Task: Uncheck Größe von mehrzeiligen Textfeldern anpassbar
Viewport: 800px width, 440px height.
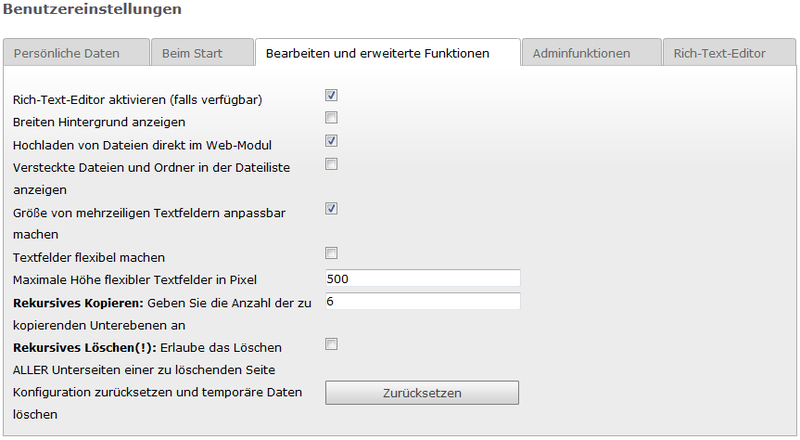Action: 331,208
